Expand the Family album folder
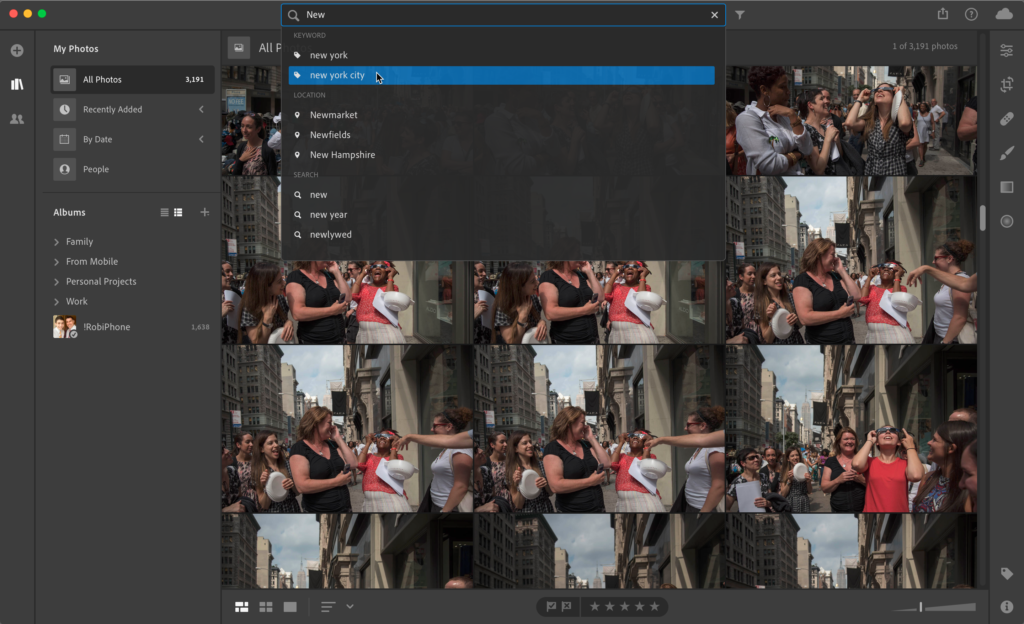 pyautogui.click(x=57, y=242)
